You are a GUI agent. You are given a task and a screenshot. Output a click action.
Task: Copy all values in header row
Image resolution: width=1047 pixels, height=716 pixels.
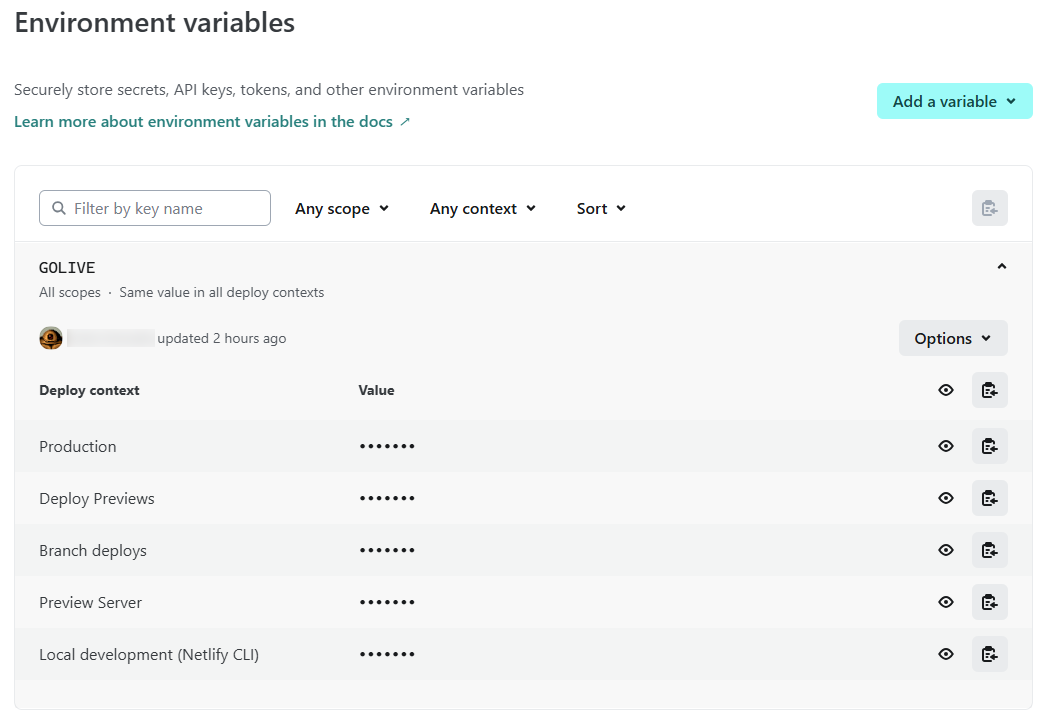pos(989,390)
